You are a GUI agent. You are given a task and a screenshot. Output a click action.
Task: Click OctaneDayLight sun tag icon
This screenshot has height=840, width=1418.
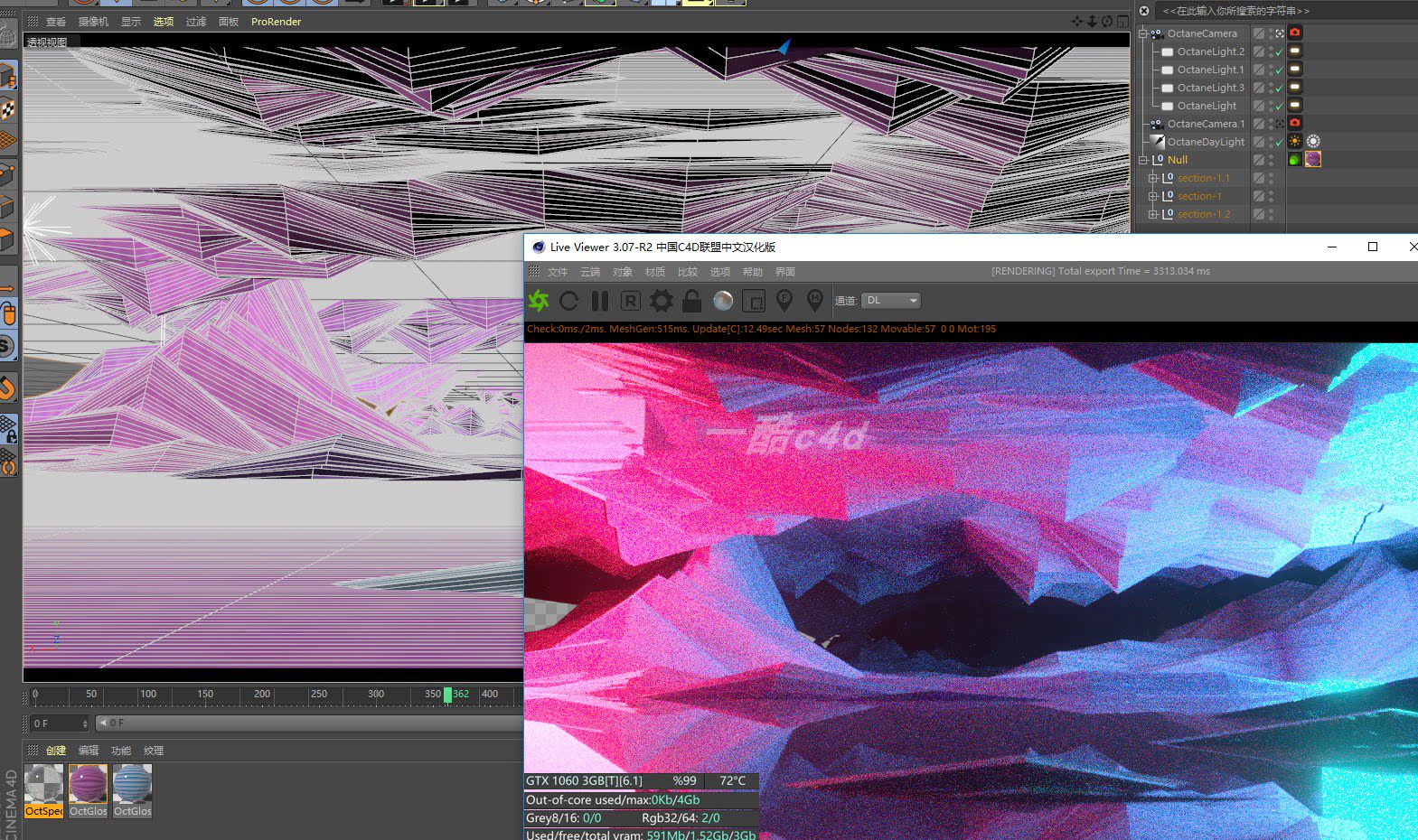(1295, 141)
